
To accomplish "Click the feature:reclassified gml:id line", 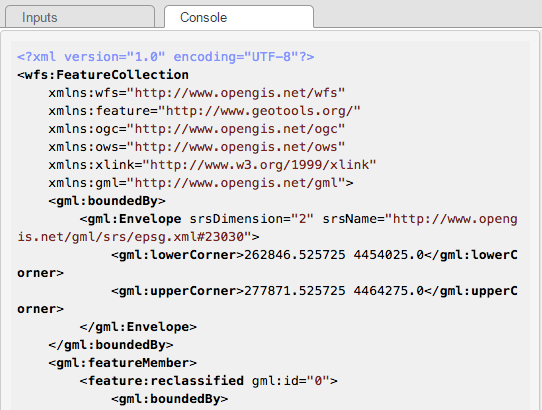I will coord(208,381).
